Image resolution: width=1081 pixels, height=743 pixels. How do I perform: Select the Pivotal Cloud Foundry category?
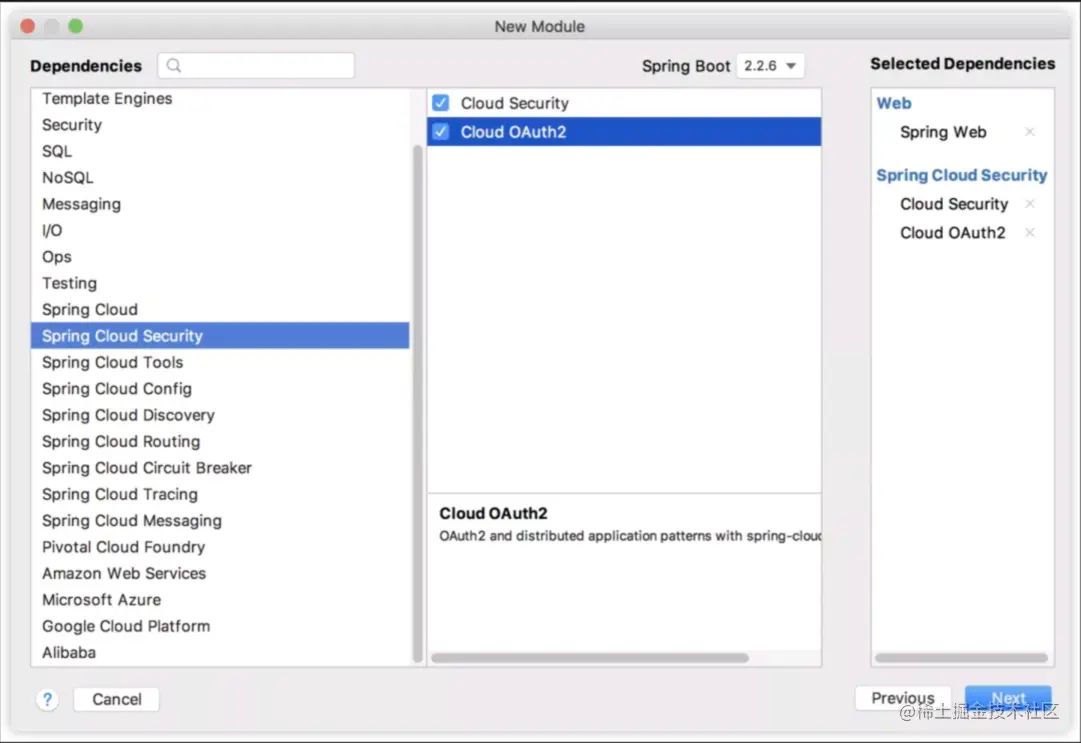(x=220, y=547)
